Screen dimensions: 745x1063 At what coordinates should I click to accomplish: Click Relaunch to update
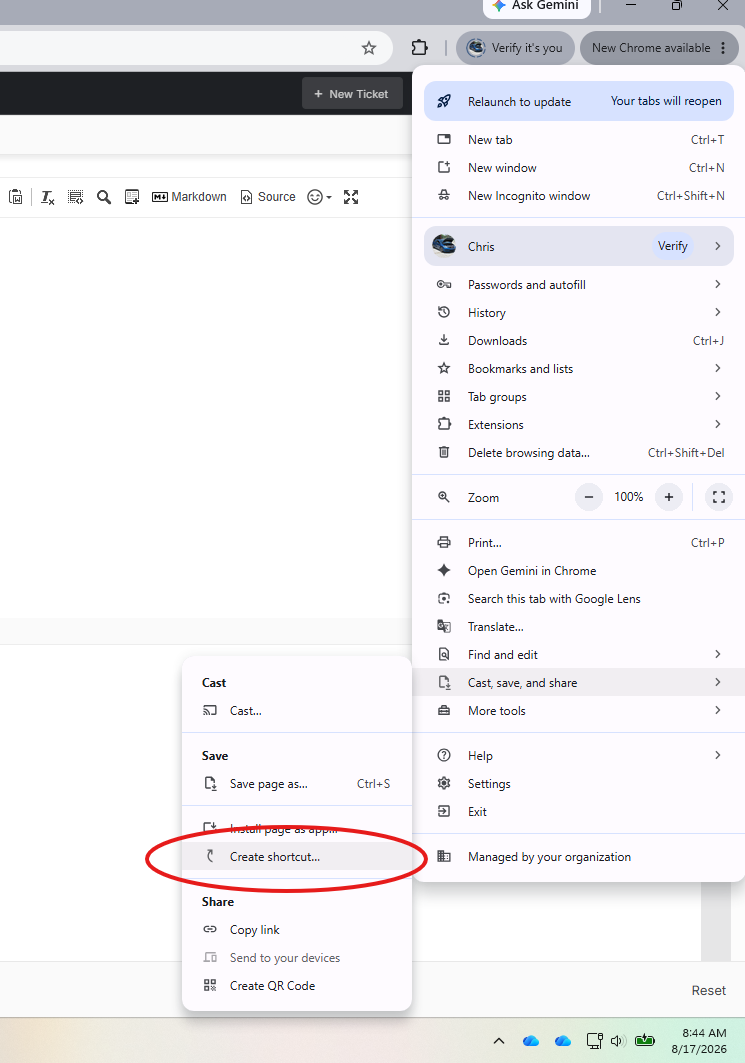tap(579, 102)
